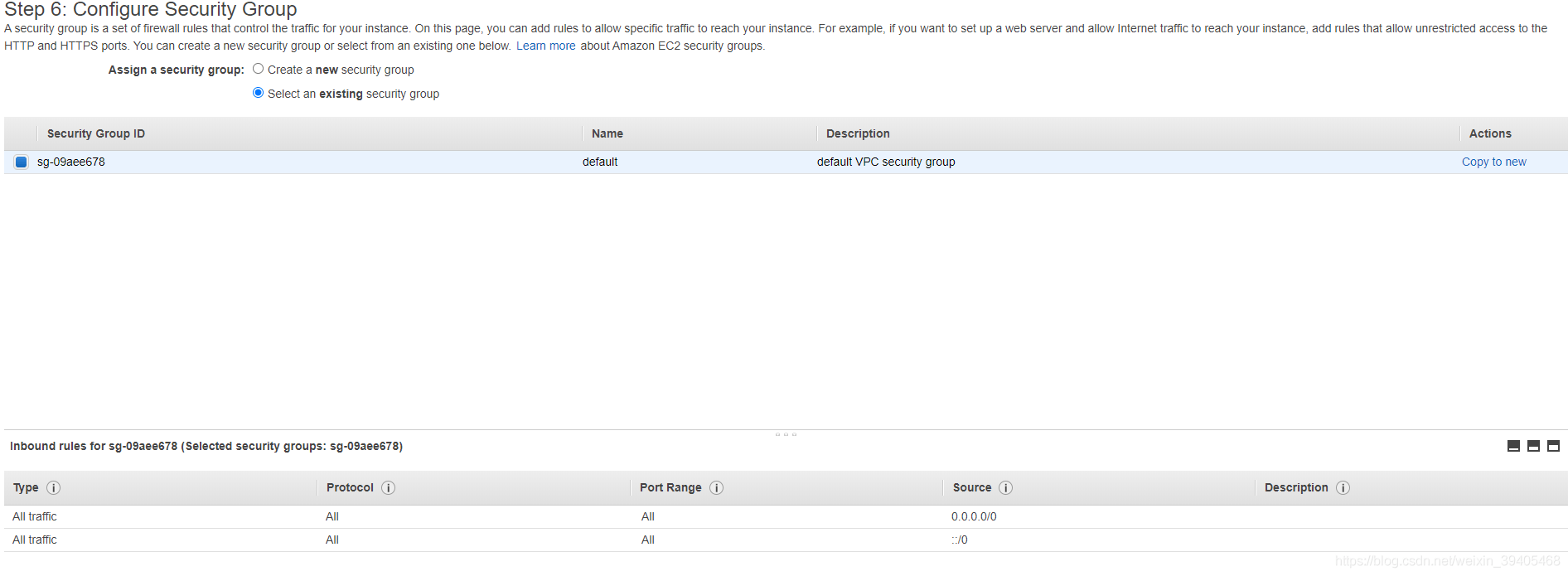Screen dimensions: 1568x576
Task: Open the Protocol column info icon
Action: coord(388,488)
